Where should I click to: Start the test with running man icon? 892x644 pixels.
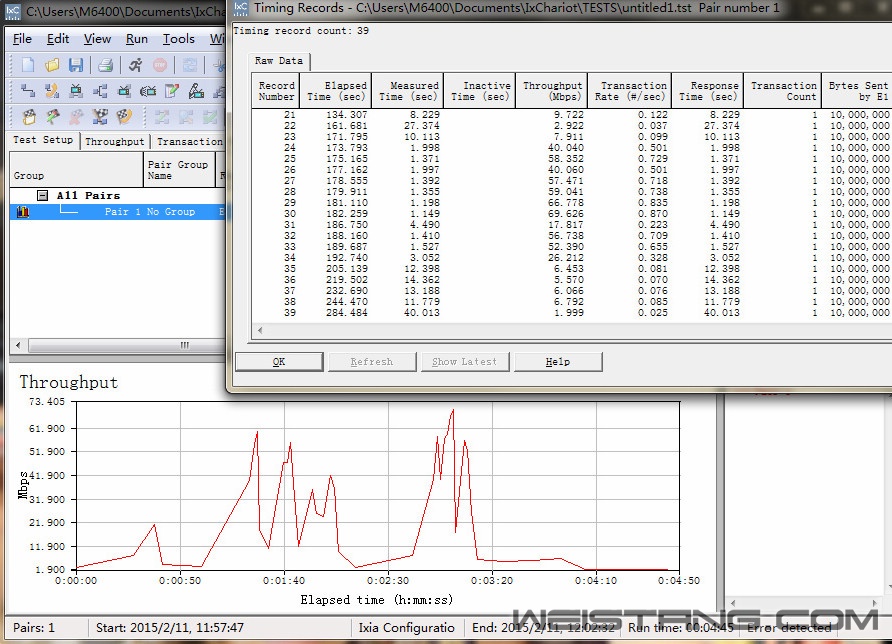[x=135, y=65]
